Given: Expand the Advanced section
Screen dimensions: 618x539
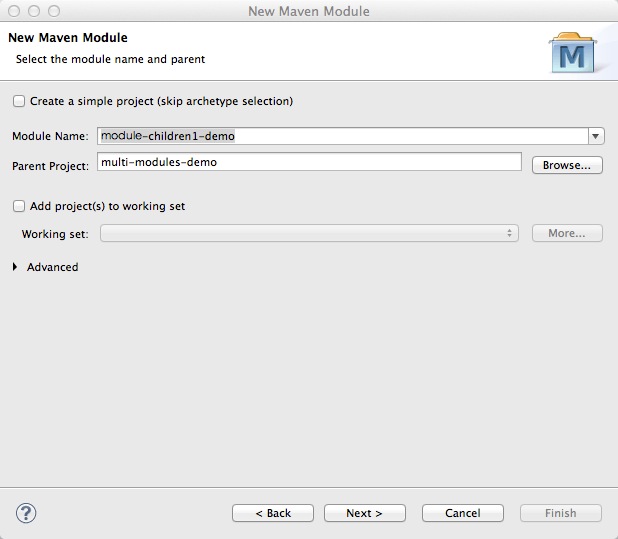Looking at the screenshot, I should [15, 267].
